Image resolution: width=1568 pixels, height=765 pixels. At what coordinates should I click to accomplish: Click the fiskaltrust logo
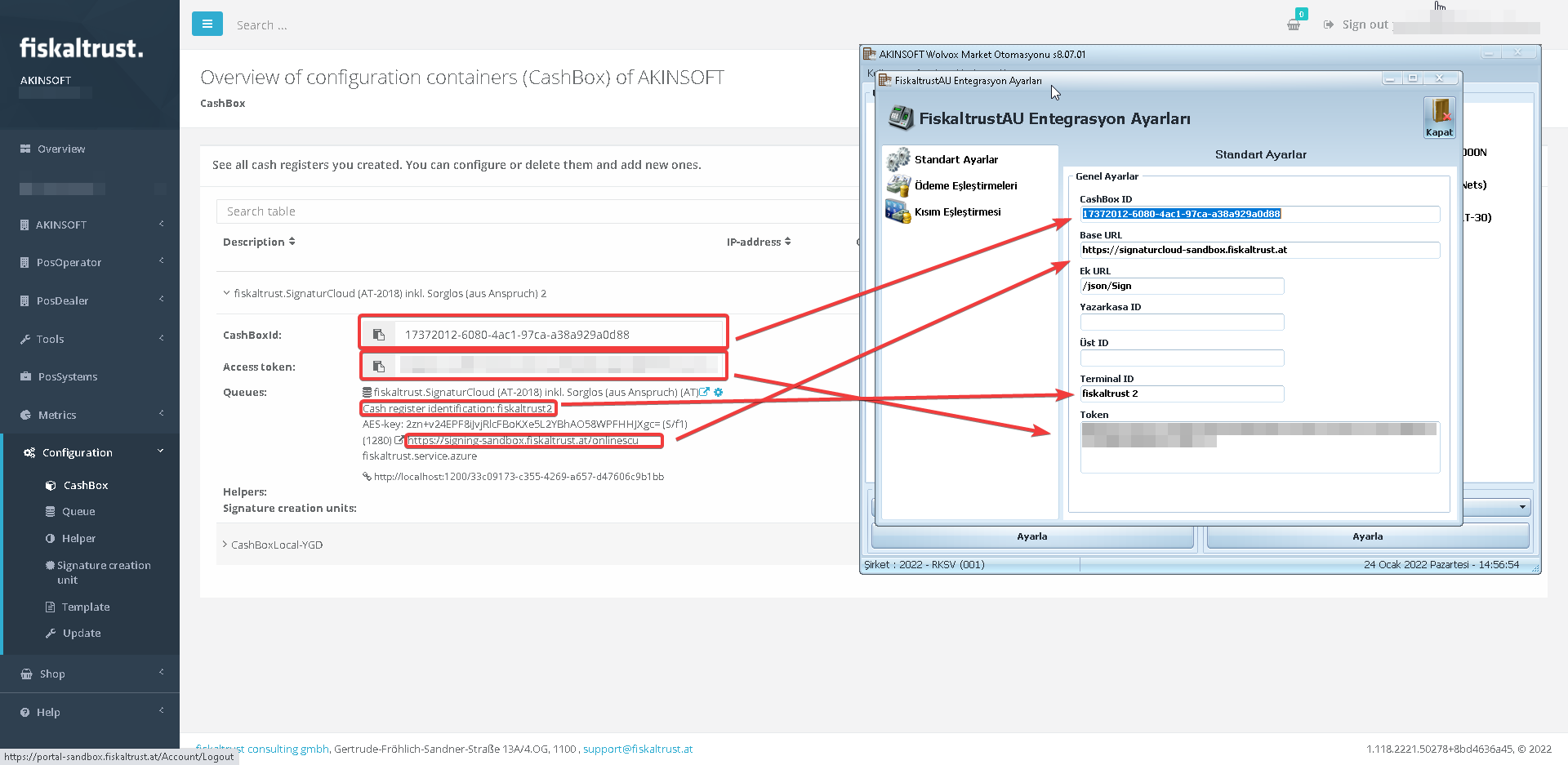tap(82, 48)
